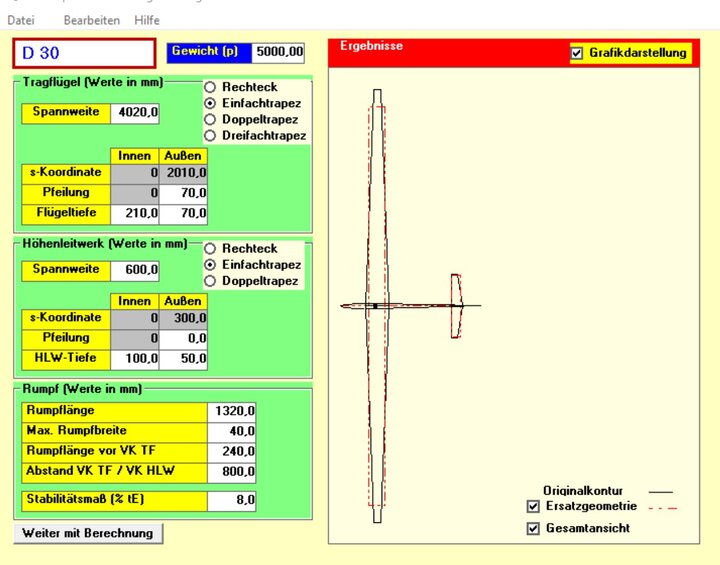Select Dreifachtrapez wing shape option
The height and width of the screenshot is (565, 720).
210,135
